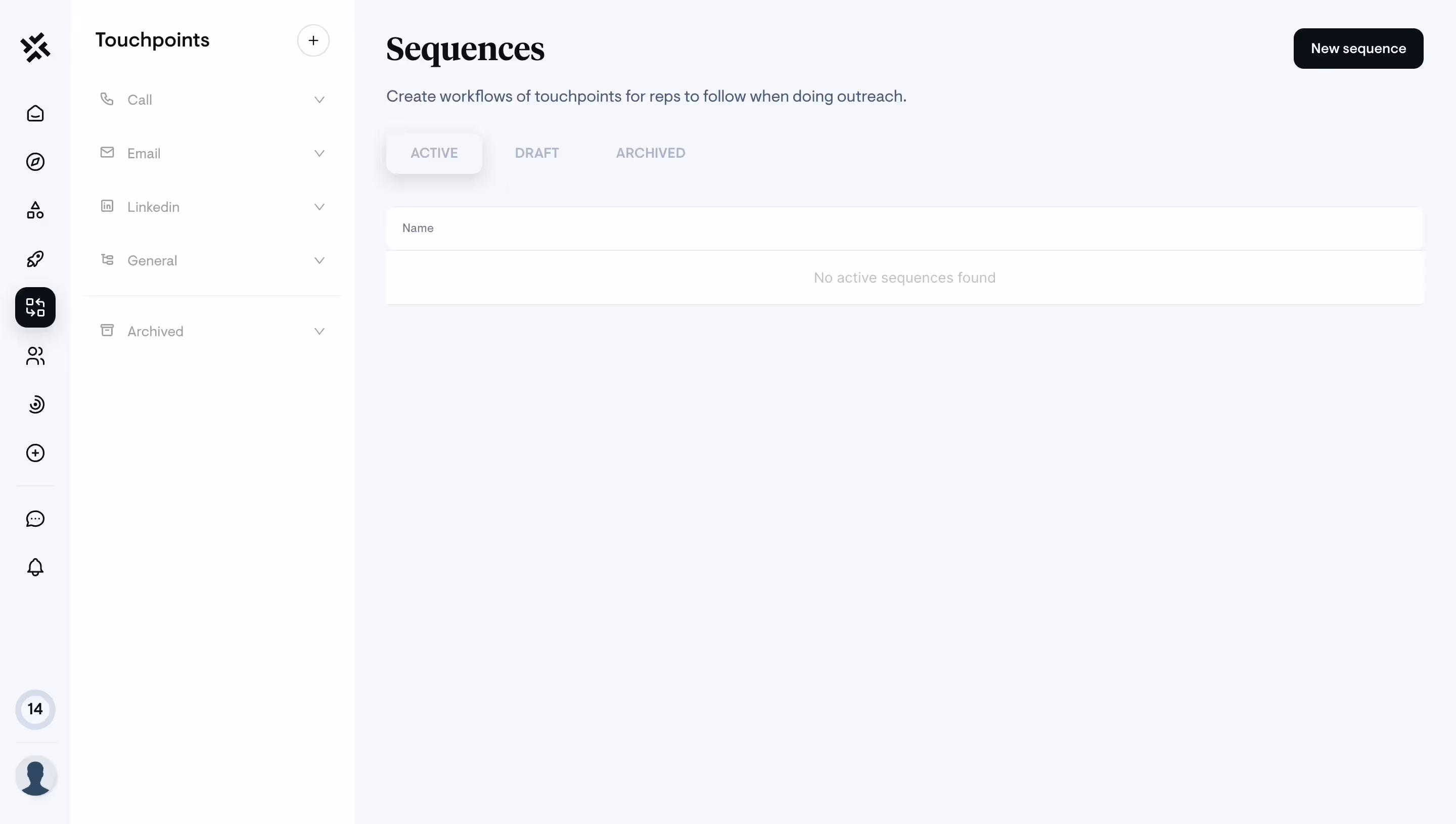Select the spiral target icon in the sidebar
1456x824 pixels.
35,404
